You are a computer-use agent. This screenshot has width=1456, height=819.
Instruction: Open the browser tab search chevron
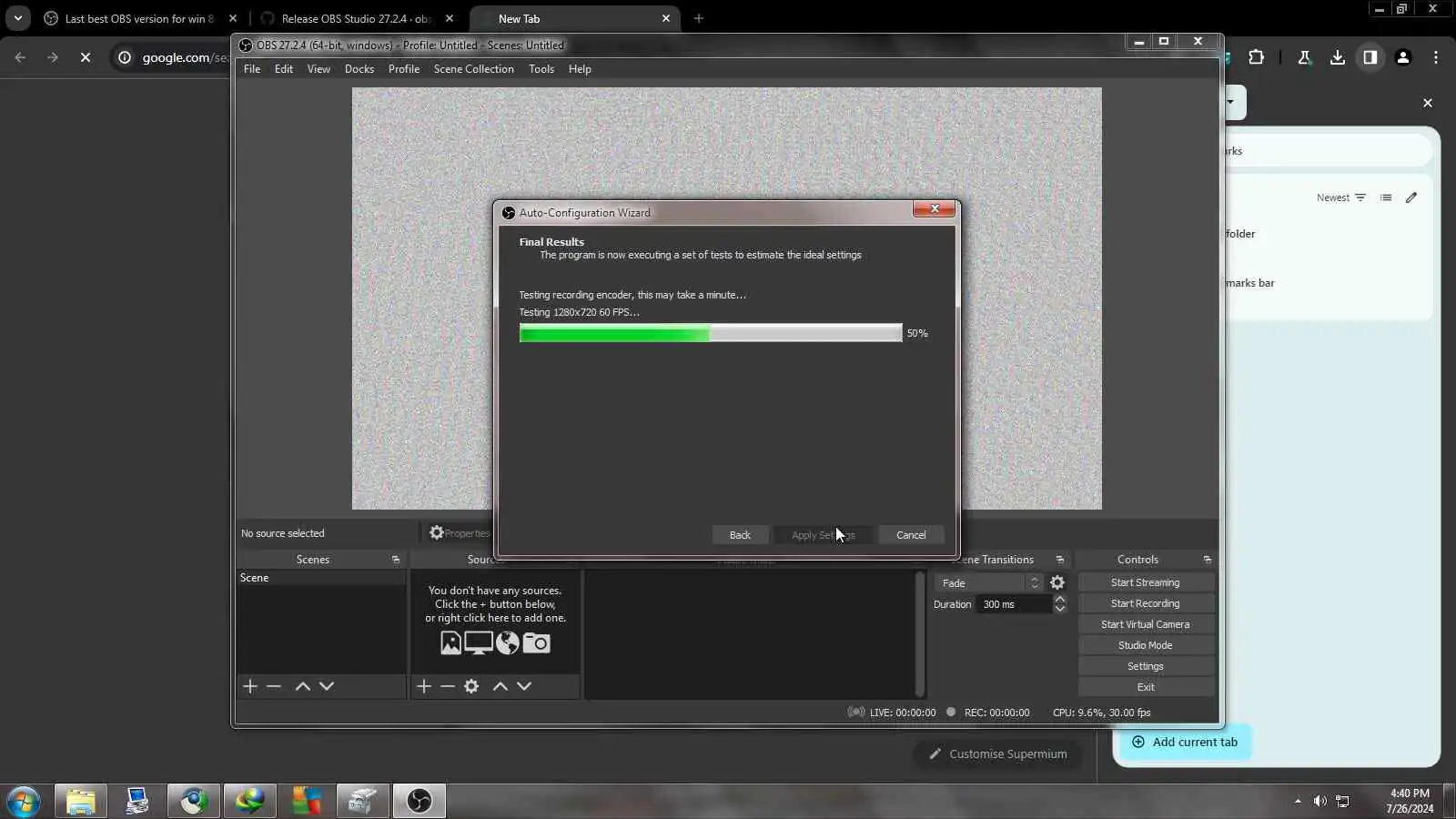pos(18,18)
